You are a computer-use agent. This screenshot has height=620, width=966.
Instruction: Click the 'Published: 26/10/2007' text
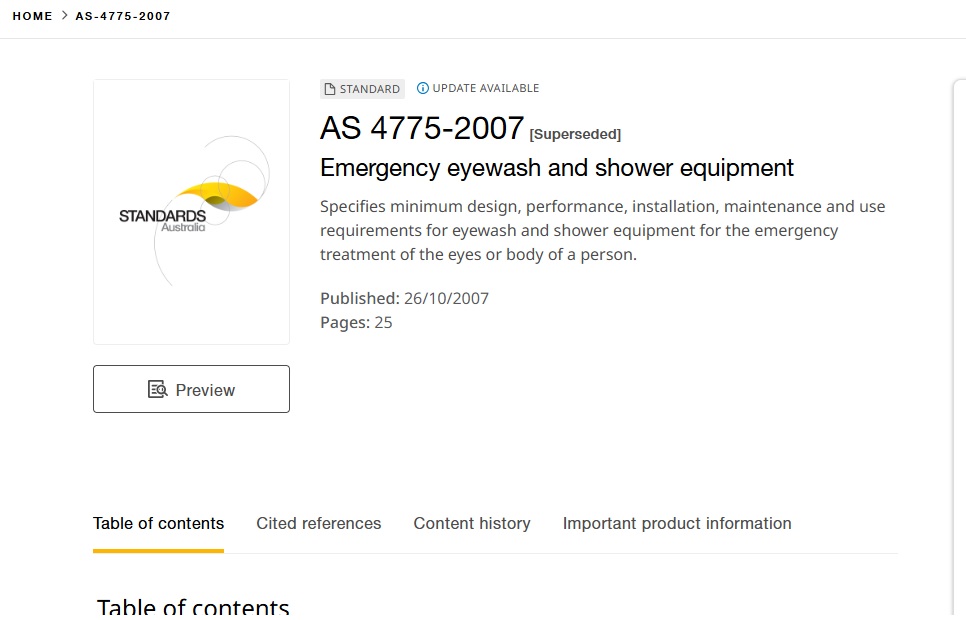click(x=404, y=298)
